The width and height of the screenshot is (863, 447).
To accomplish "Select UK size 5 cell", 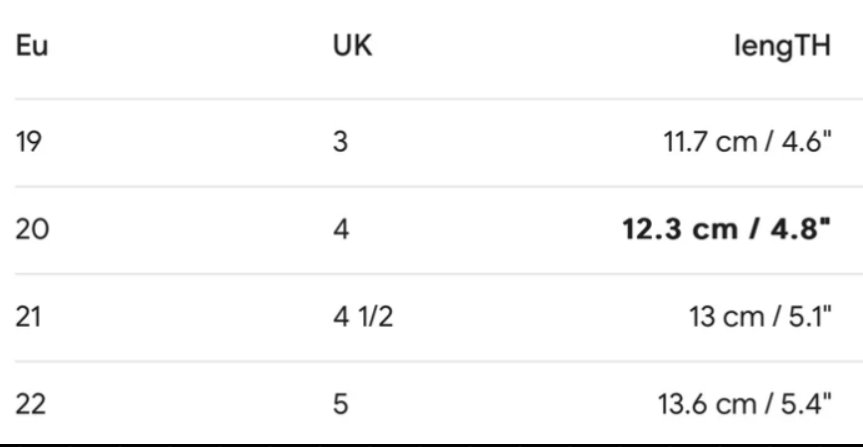I will [340, 406].
